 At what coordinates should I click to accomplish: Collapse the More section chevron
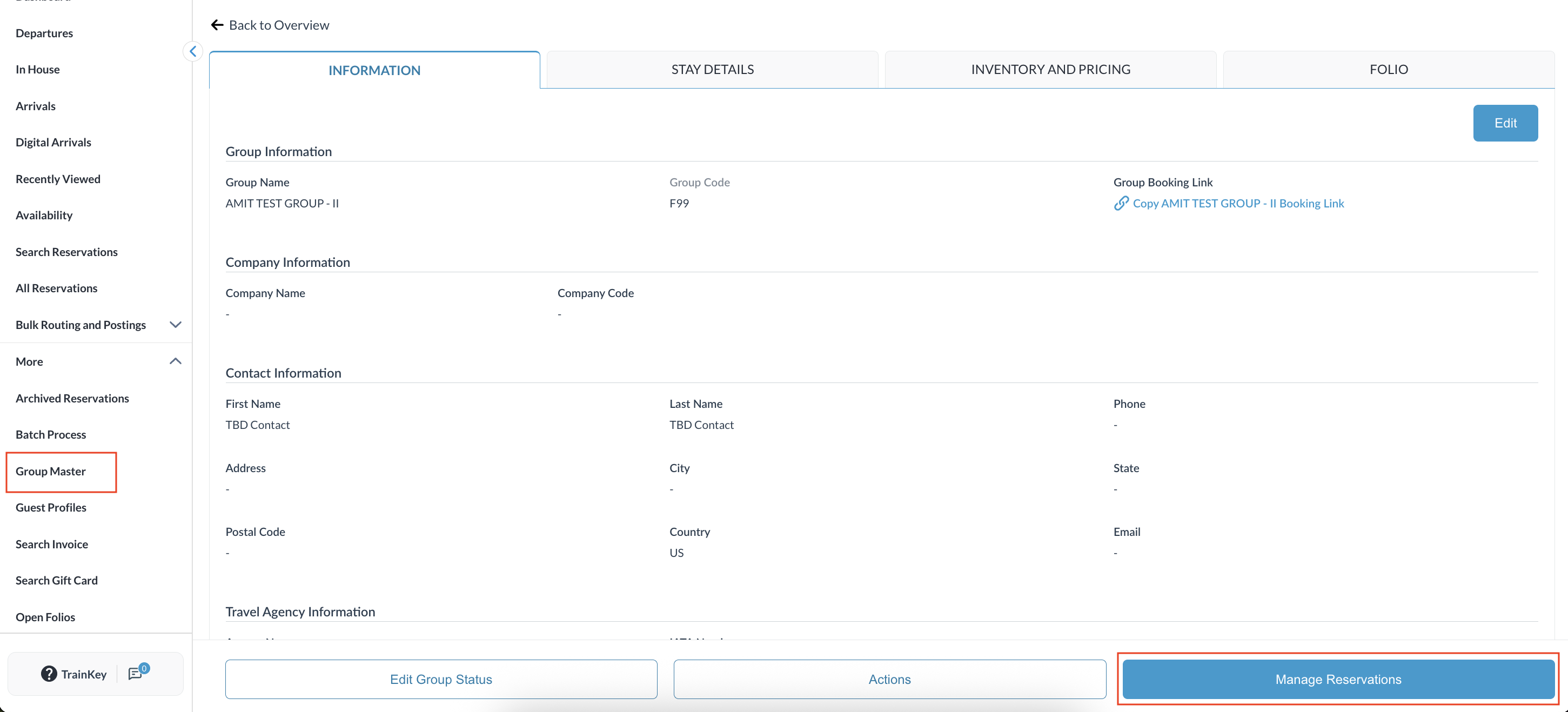pyautogui.click(x=175, y=361)
